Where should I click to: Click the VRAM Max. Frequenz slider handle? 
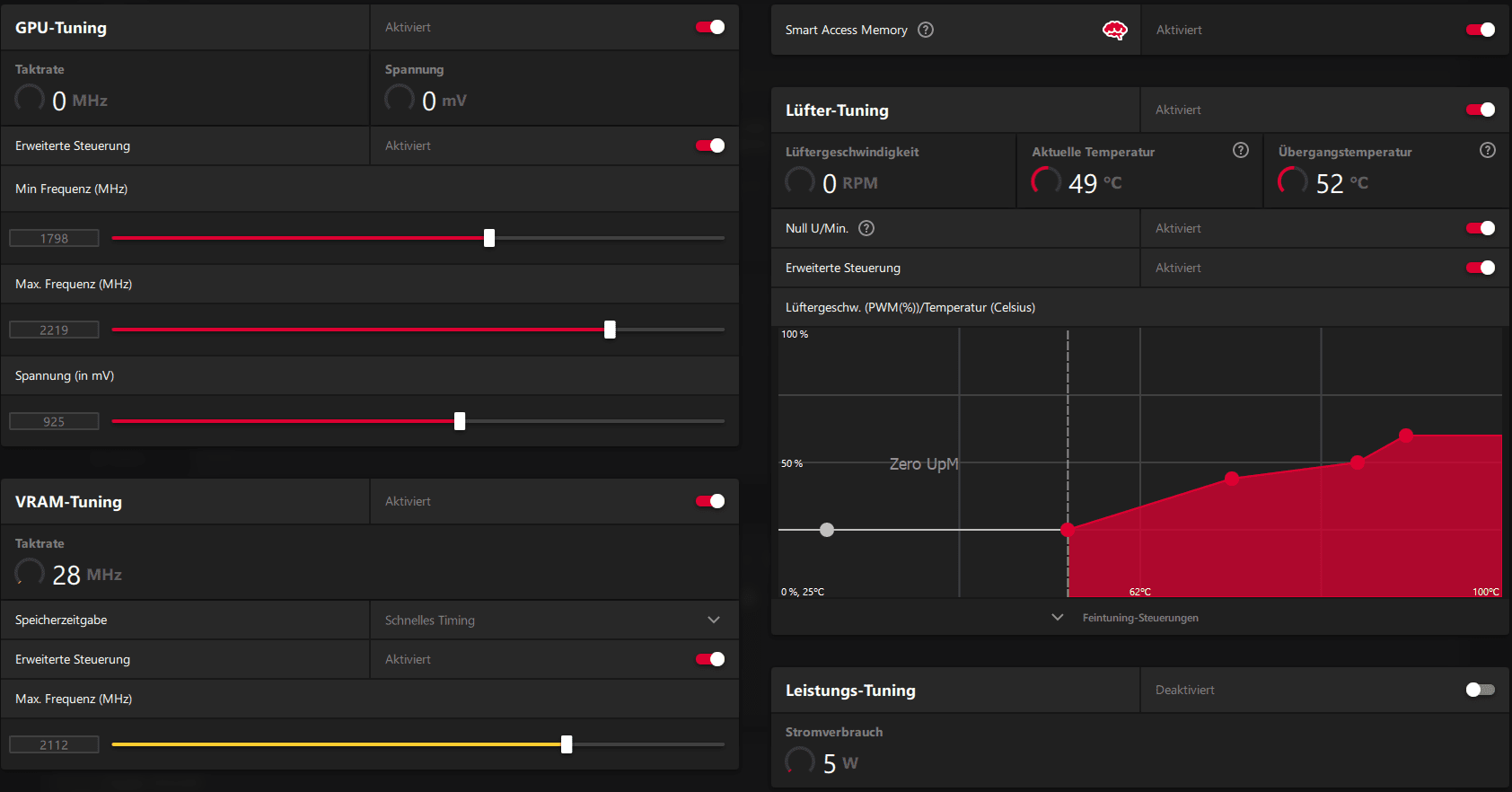pos(567,744)
